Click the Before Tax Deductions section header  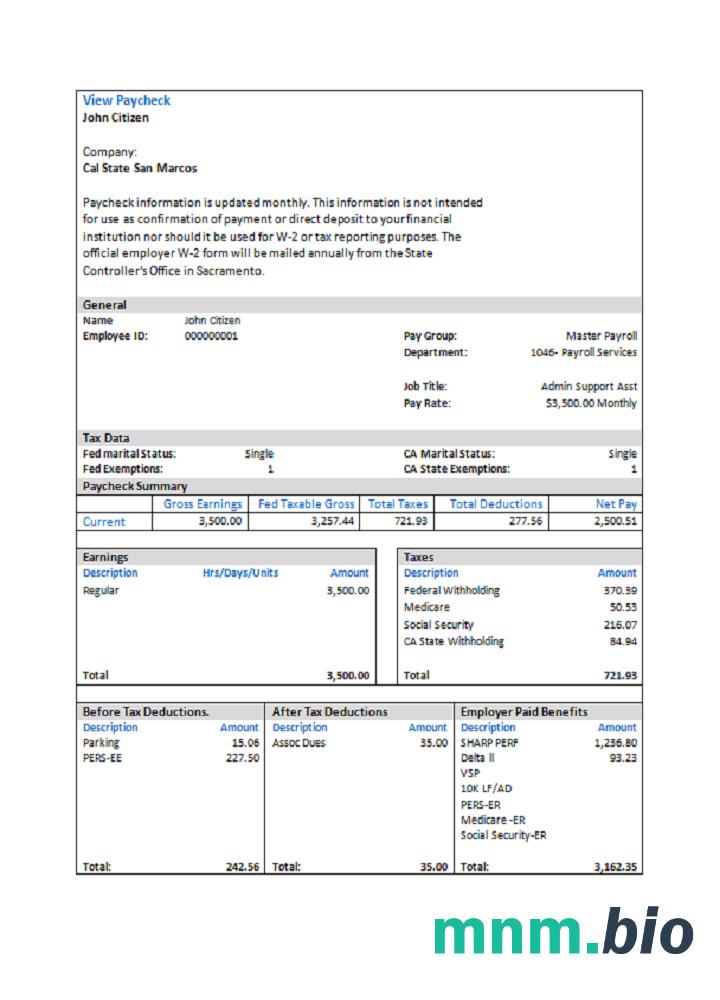(146, 711)
